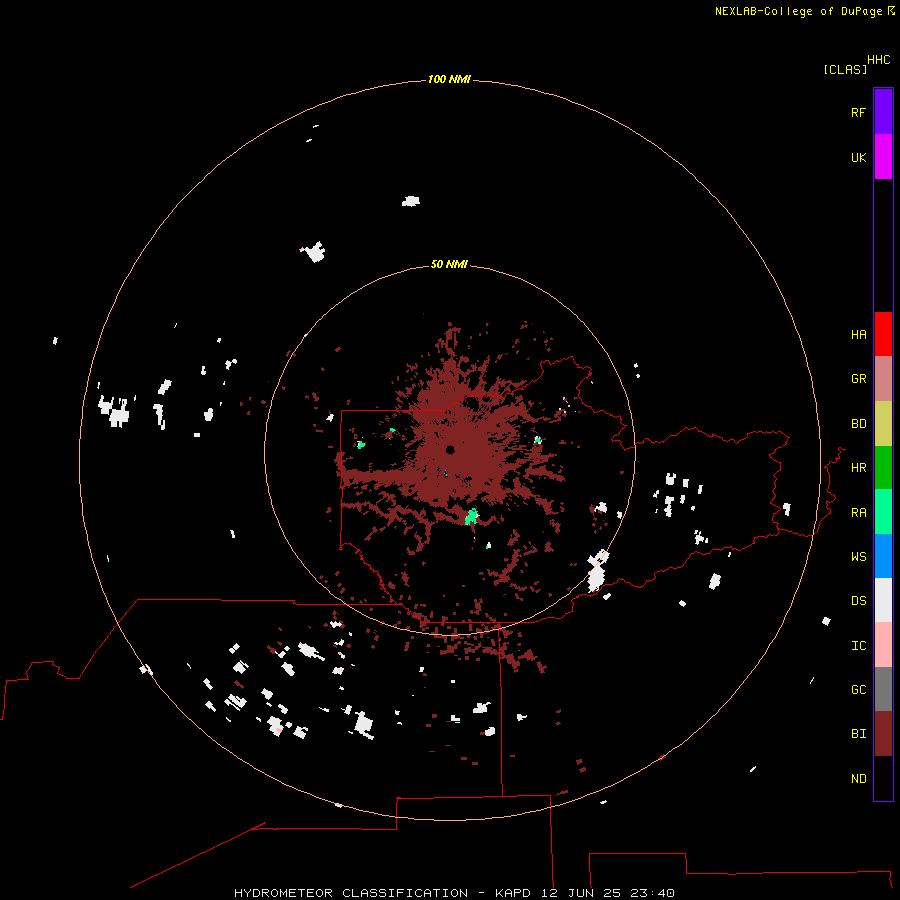Click the ND legend label

pyautogui.click(x=858, y=779)
